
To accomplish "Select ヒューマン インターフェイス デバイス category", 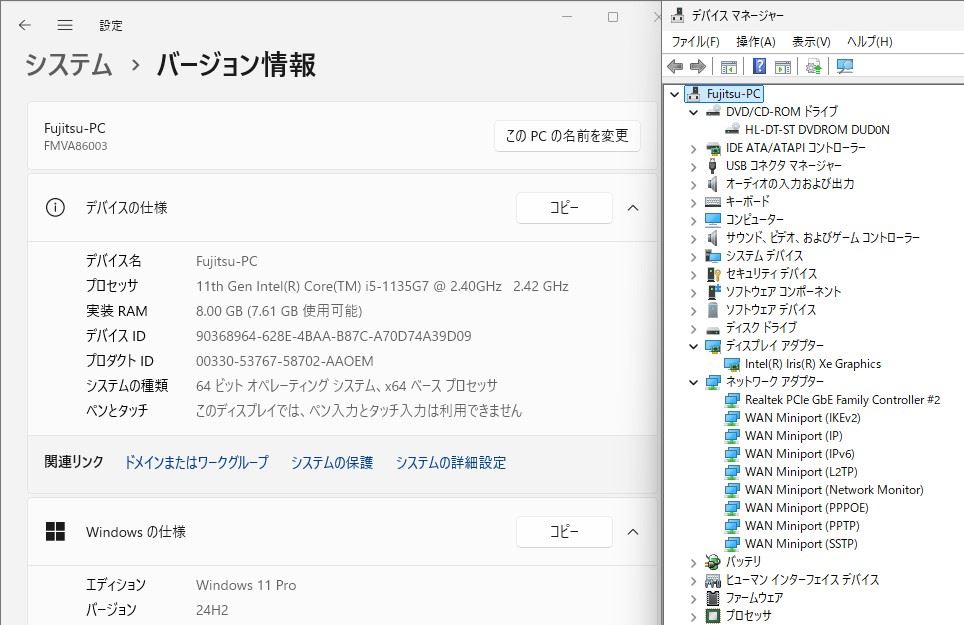I will pyautogui.click(x=802, y=580).
